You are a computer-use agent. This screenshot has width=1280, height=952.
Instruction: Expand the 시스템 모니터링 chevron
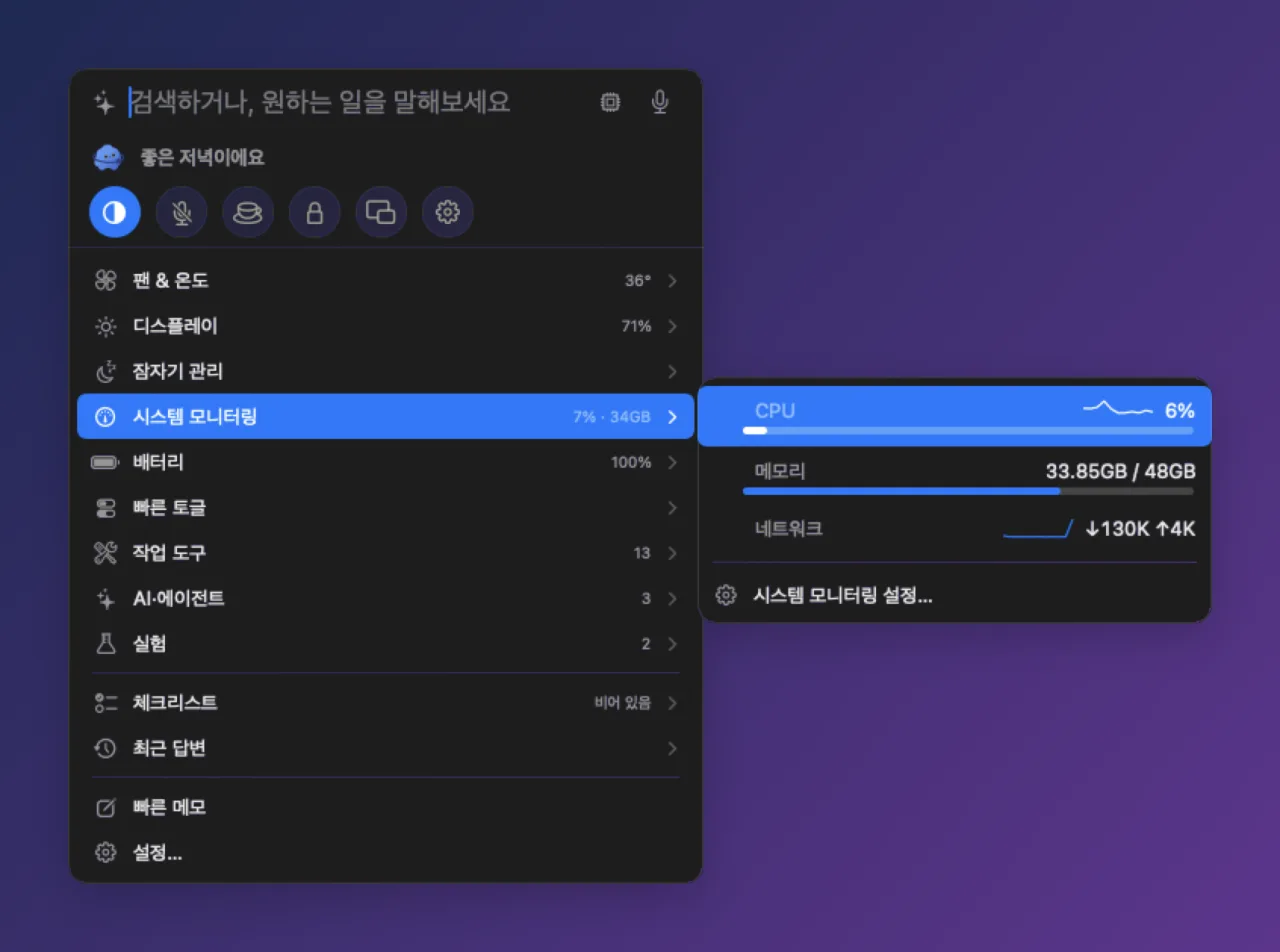[672, 417]
